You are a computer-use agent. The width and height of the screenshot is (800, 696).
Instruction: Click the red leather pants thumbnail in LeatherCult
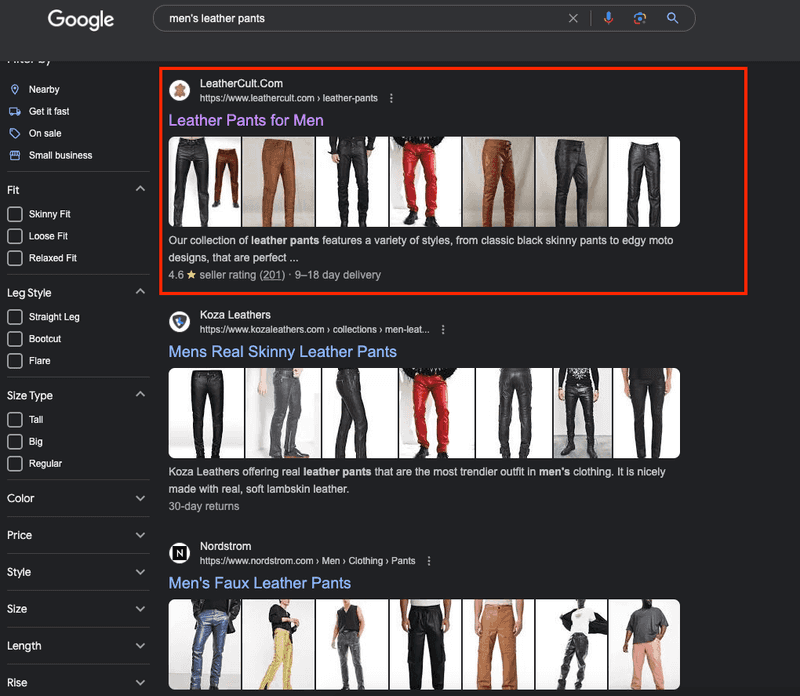tap(426, 182)
